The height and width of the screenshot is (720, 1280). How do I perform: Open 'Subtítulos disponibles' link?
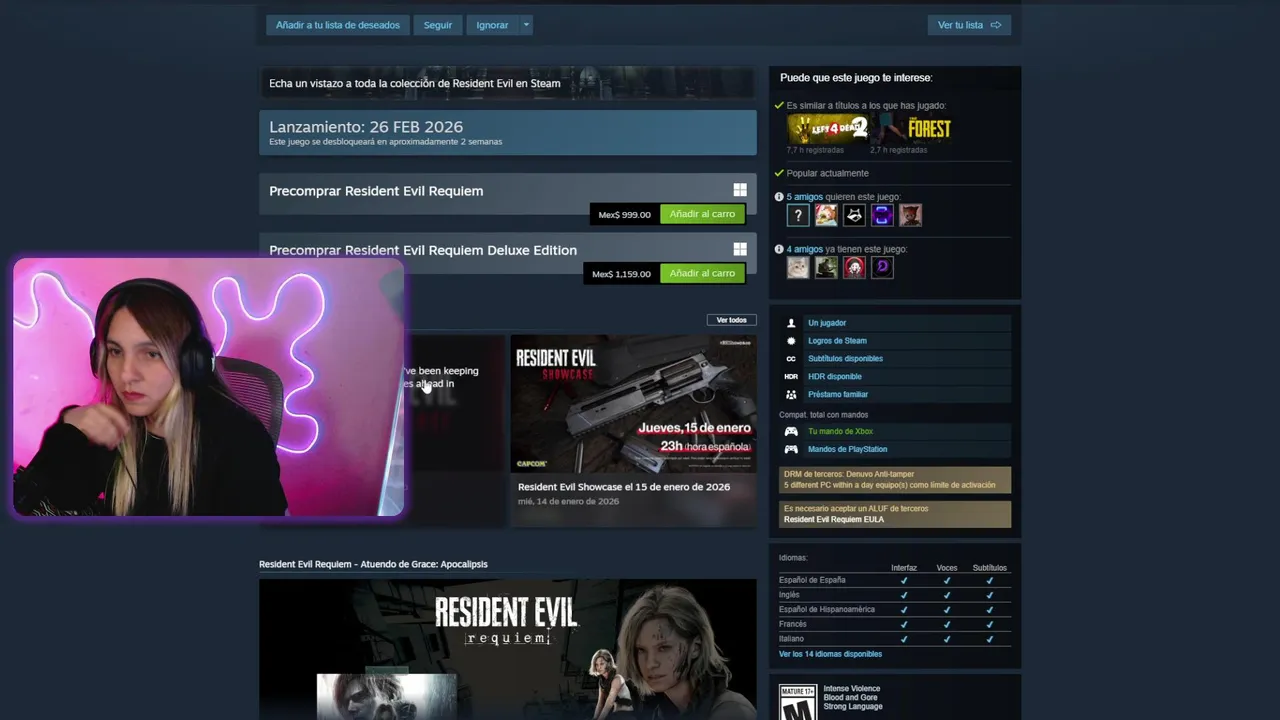coord(845,359)
